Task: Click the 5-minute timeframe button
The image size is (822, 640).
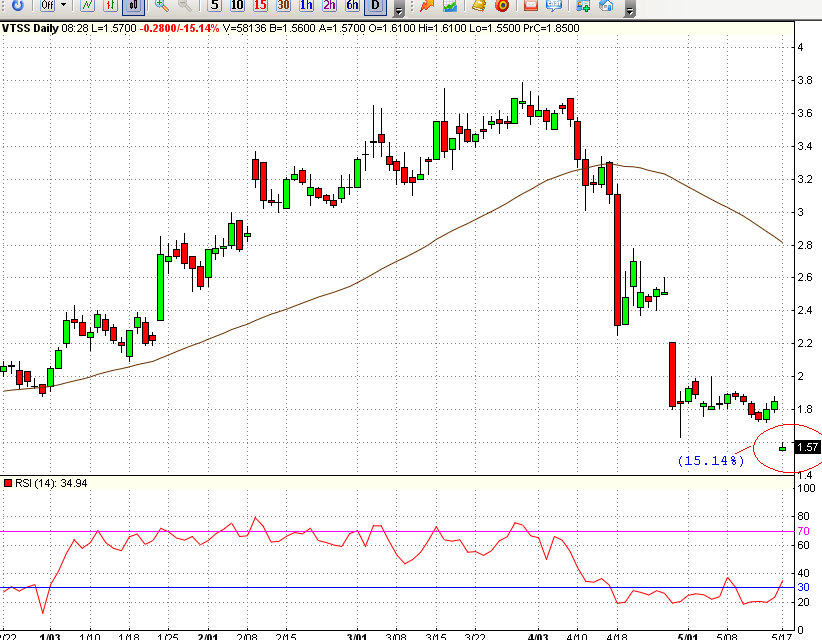Action: (213, 7)
